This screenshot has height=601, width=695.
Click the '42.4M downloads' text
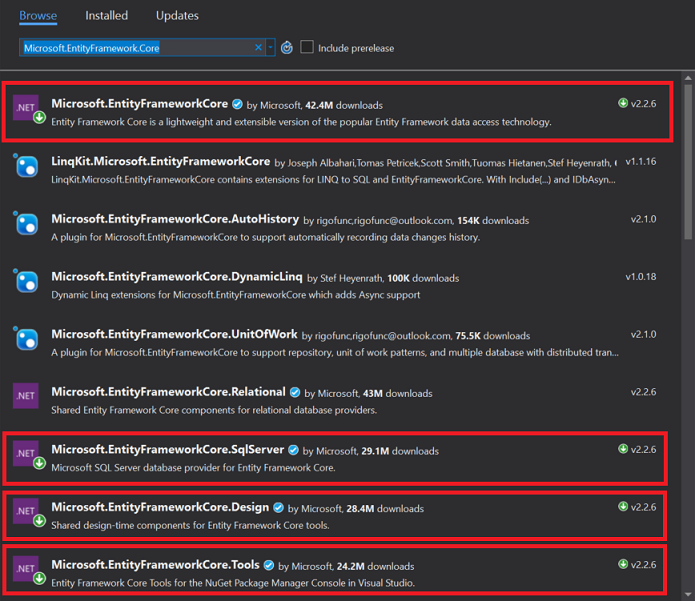pyautogui.click(x=344, y=105)
